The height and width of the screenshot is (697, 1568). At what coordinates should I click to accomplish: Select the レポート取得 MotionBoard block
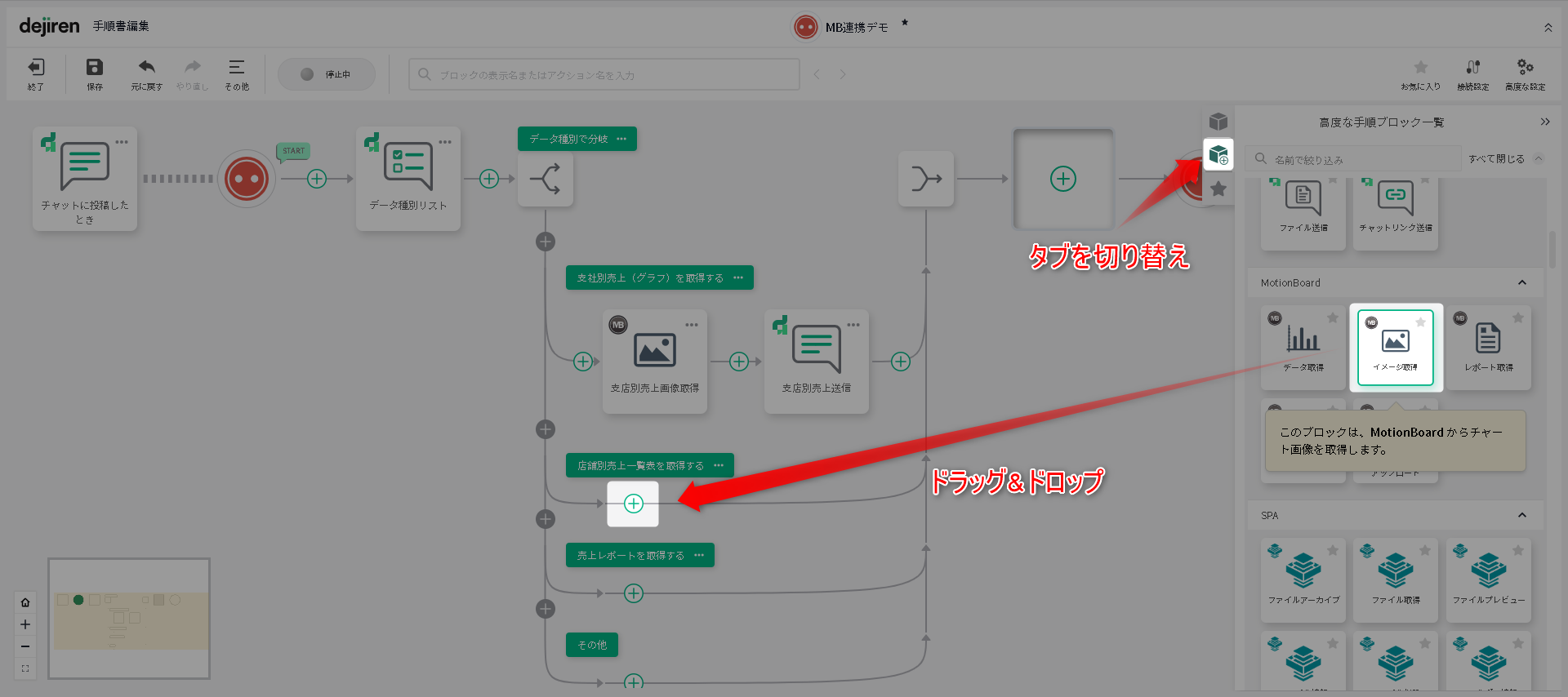(1489, 347)
